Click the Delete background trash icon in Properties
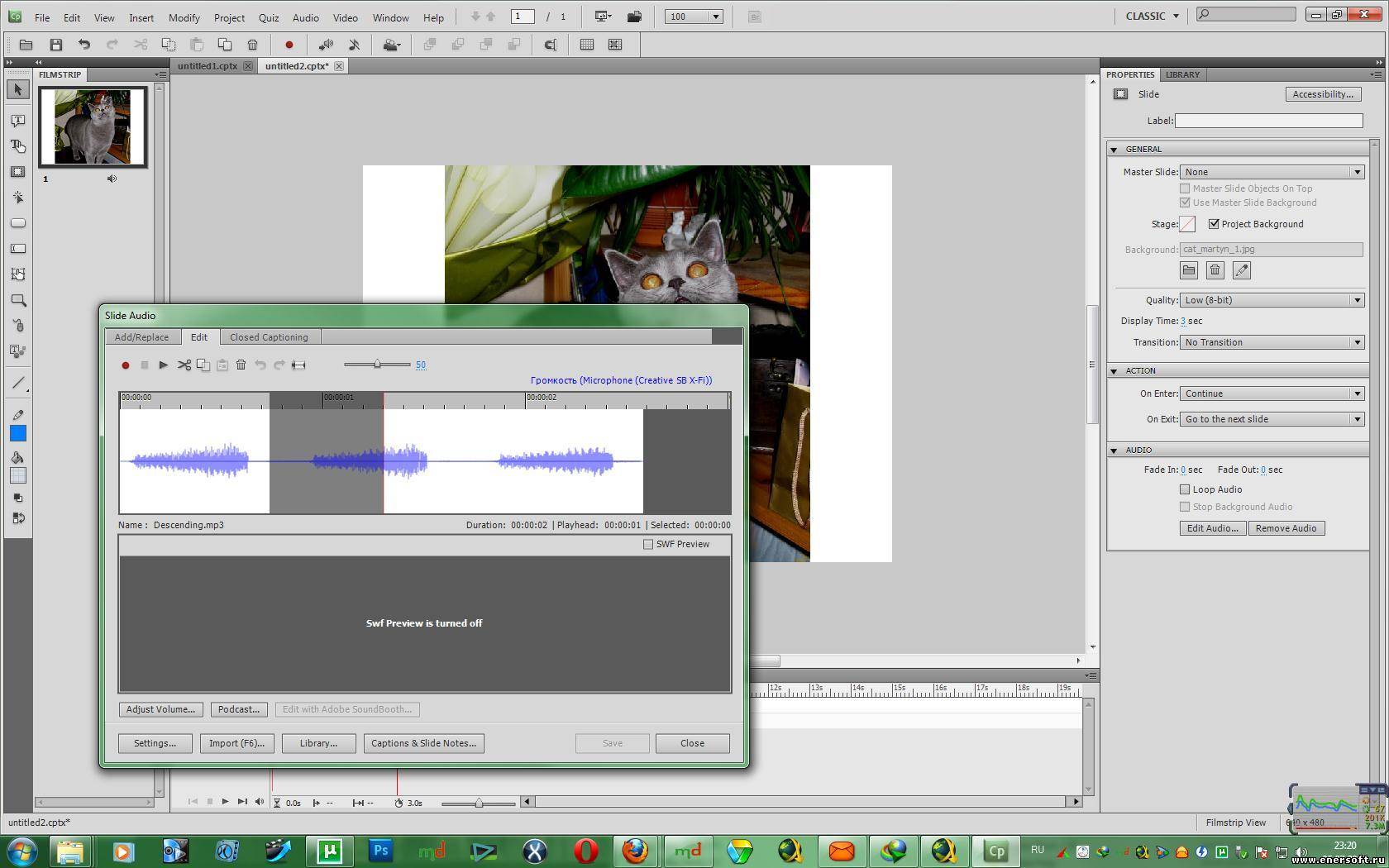The height and width of the screenshot is (868, 1389). [x=1215, y=270]
